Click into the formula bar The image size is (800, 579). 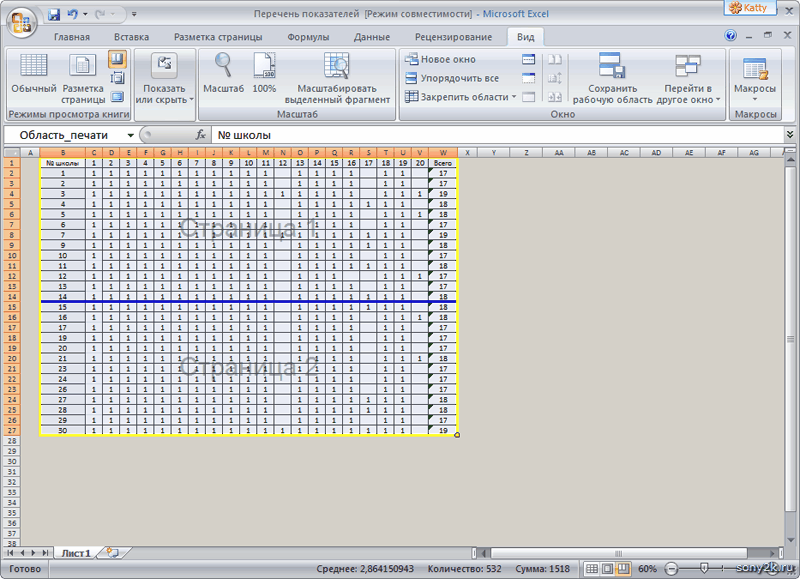[497, 135]
